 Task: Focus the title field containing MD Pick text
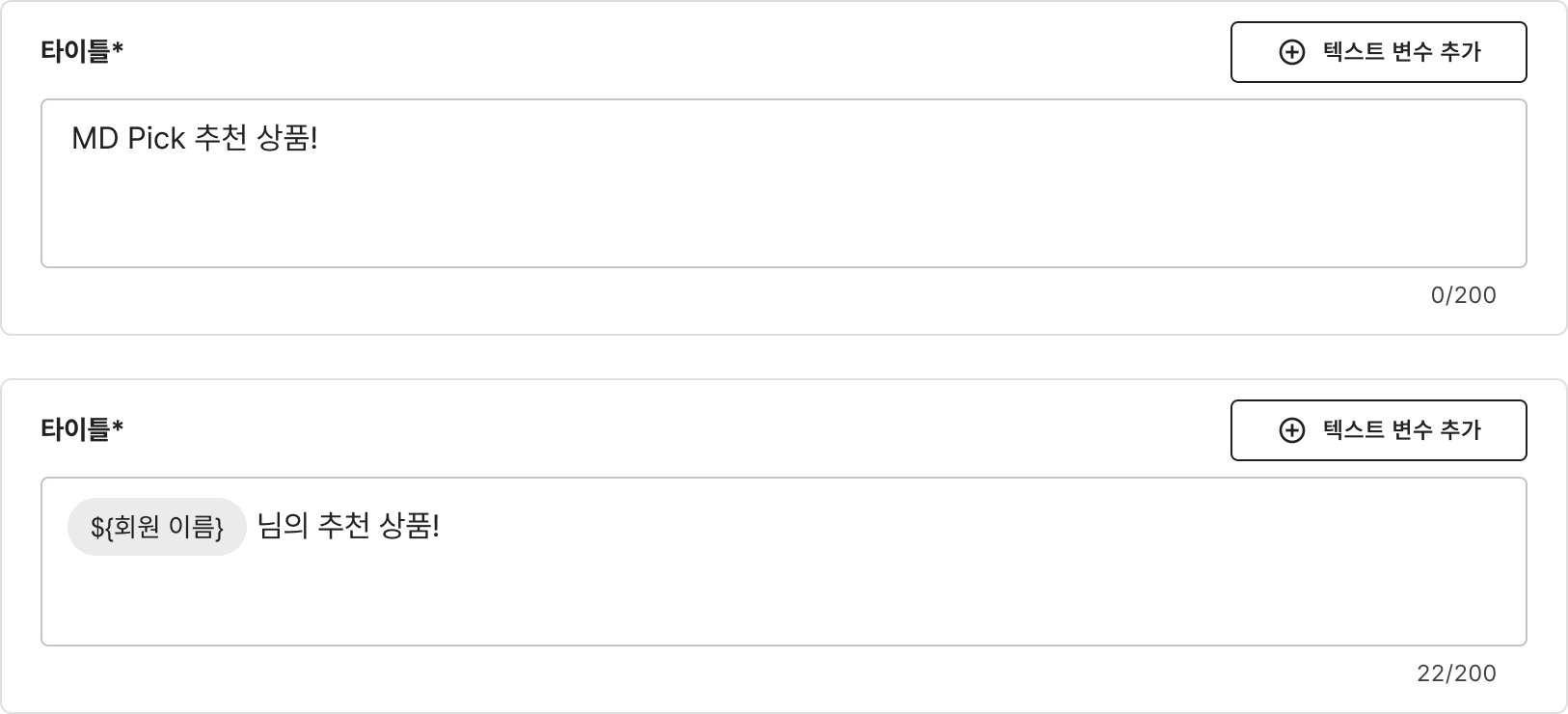point(783,183)
